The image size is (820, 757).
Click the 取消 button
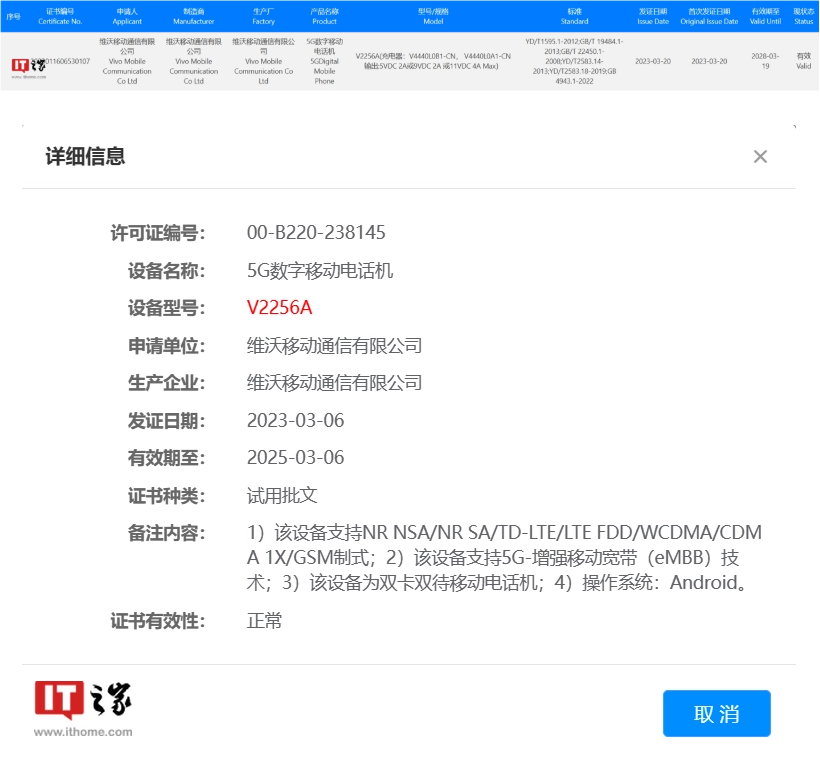716,713
